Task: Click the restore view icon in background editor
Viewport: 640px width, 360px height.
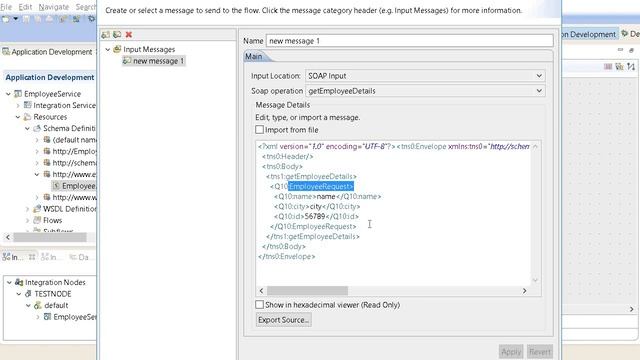Action: click(631, 50)
